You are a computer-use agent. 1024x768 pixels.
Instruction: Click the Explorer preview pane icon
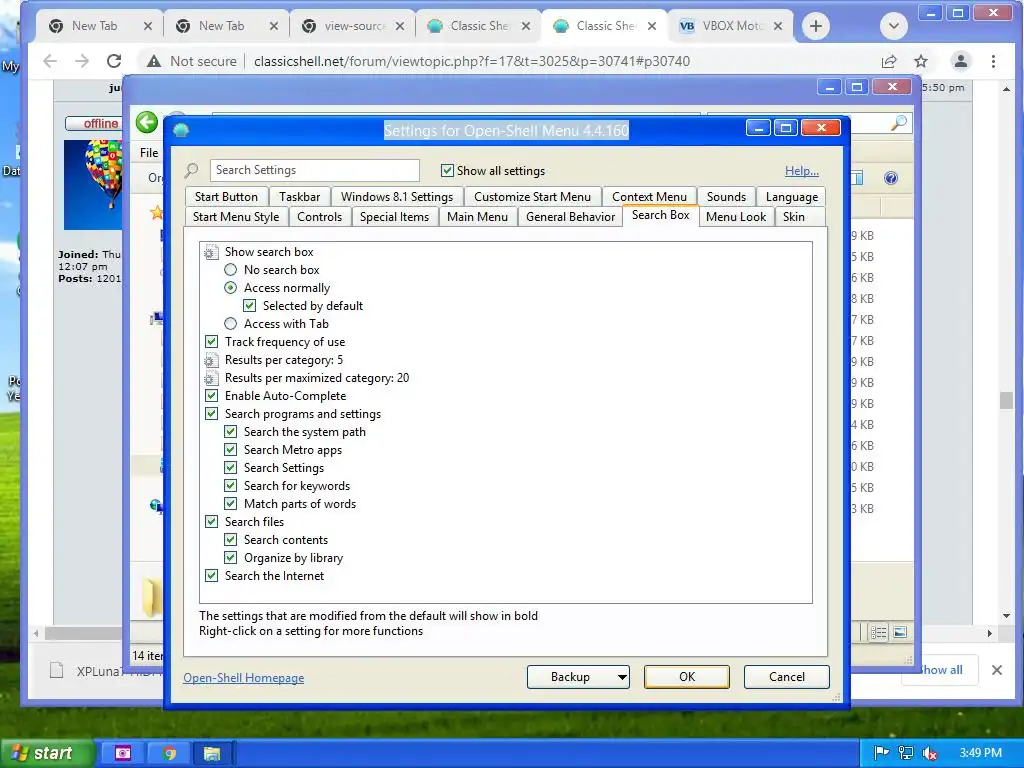pyautogui.click(x=857, y=178)
